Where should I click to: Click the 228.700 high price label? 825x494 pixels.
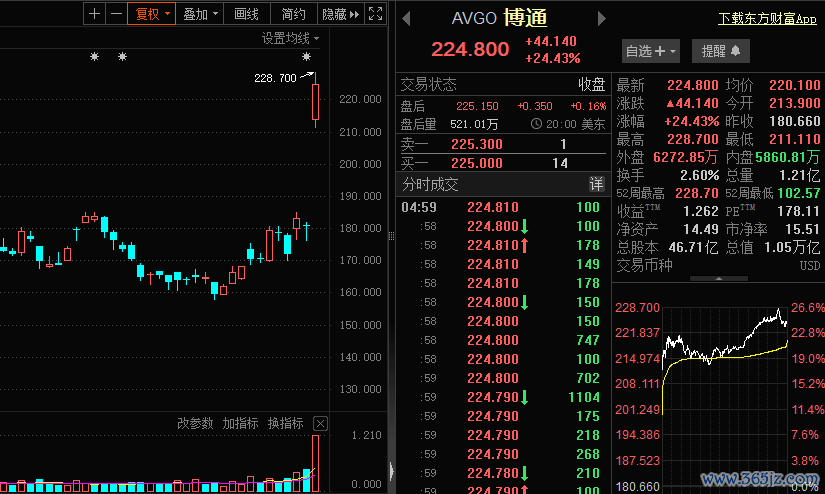coord(275,78)
